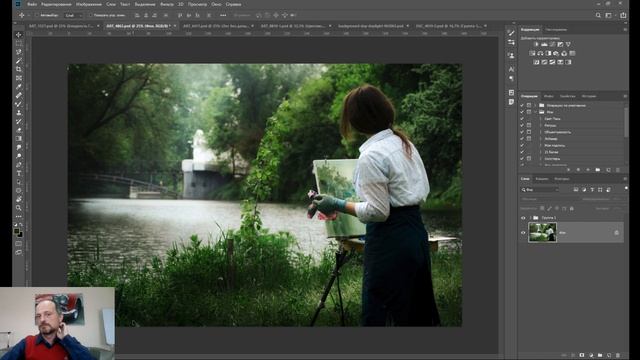Expand the Группа 1 layer group
This screenshot has height=360, width=640.
click(x=531, y=218)
